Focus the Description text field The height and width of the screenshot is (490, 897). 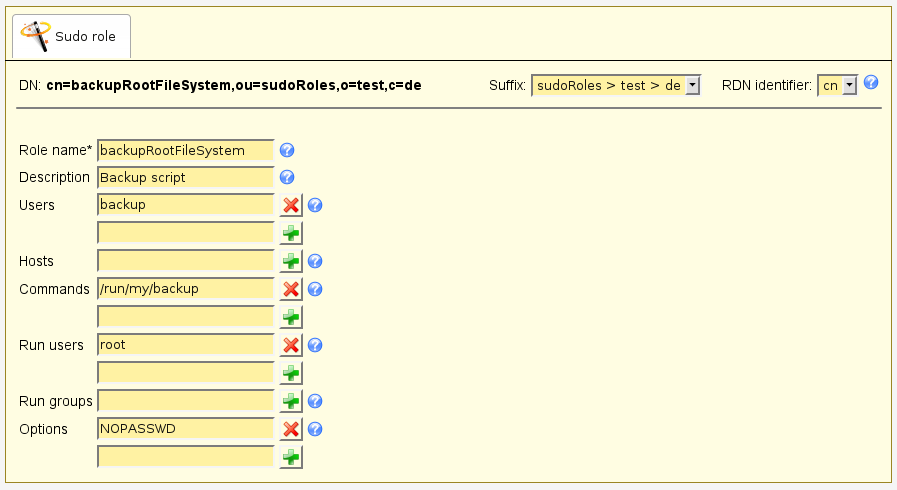point(185,177)
